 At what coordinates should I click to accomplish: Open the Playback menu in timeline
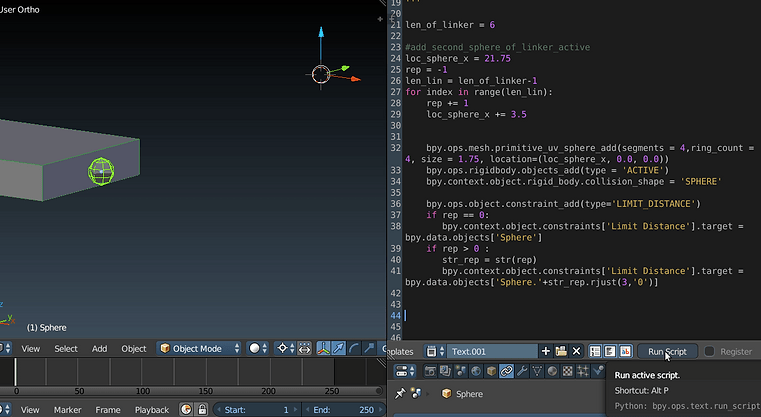tap(152, 410)
